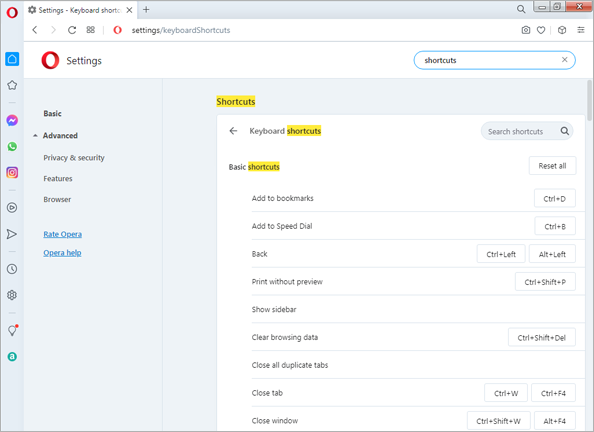Open Basic settings section
The image size is (594, 432).
coord(52,113)
